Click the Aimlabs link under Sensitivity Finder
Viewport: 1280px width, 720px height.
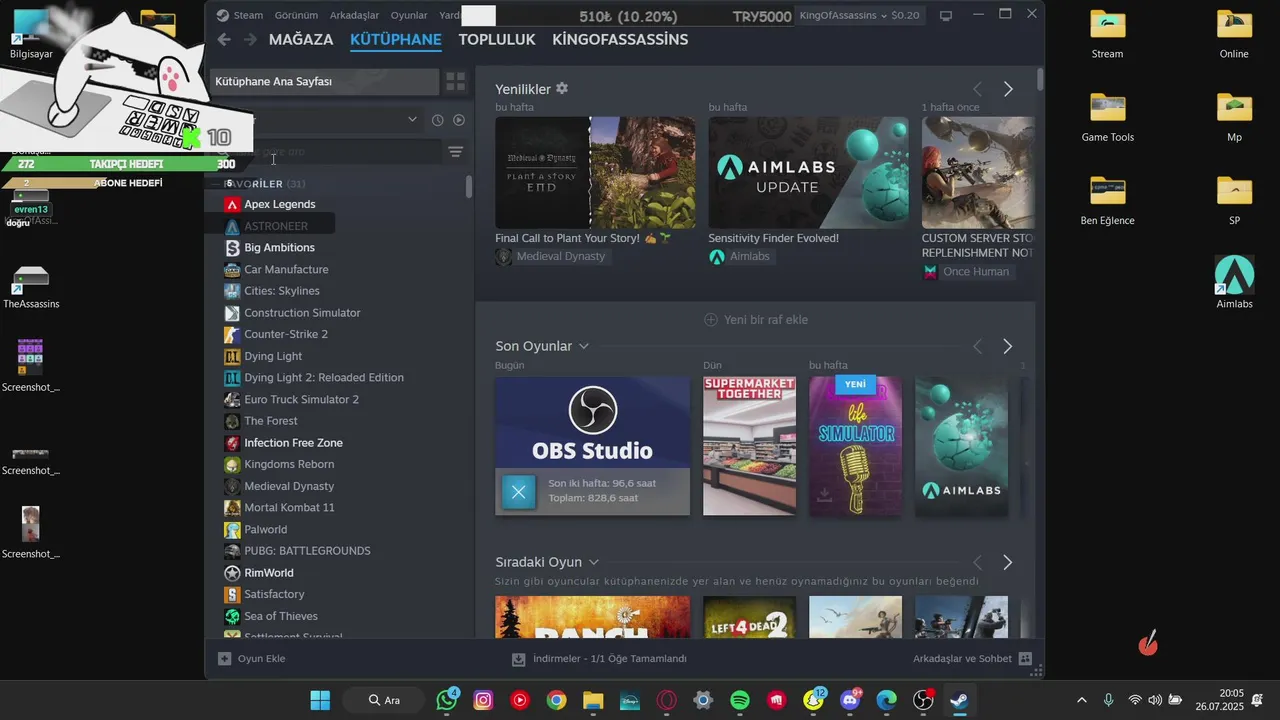point(740,257)
